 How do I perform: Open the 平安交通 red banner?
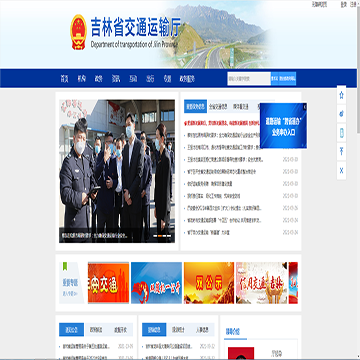tap(108, 283)
